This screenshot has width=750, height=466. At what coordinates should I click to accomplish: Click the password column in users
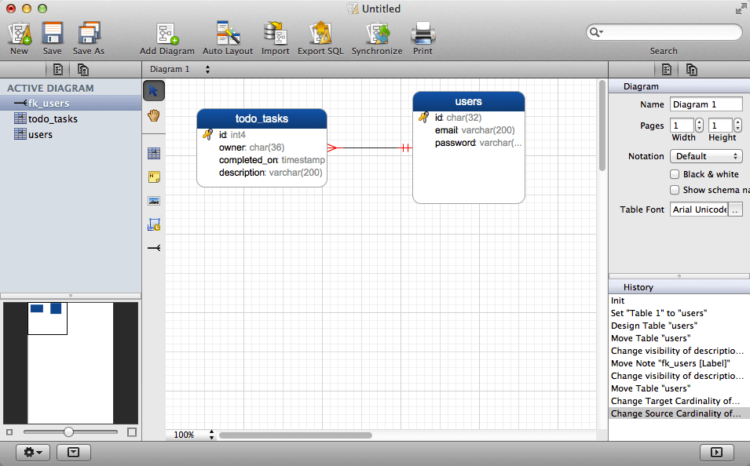(x=478, y=143)
